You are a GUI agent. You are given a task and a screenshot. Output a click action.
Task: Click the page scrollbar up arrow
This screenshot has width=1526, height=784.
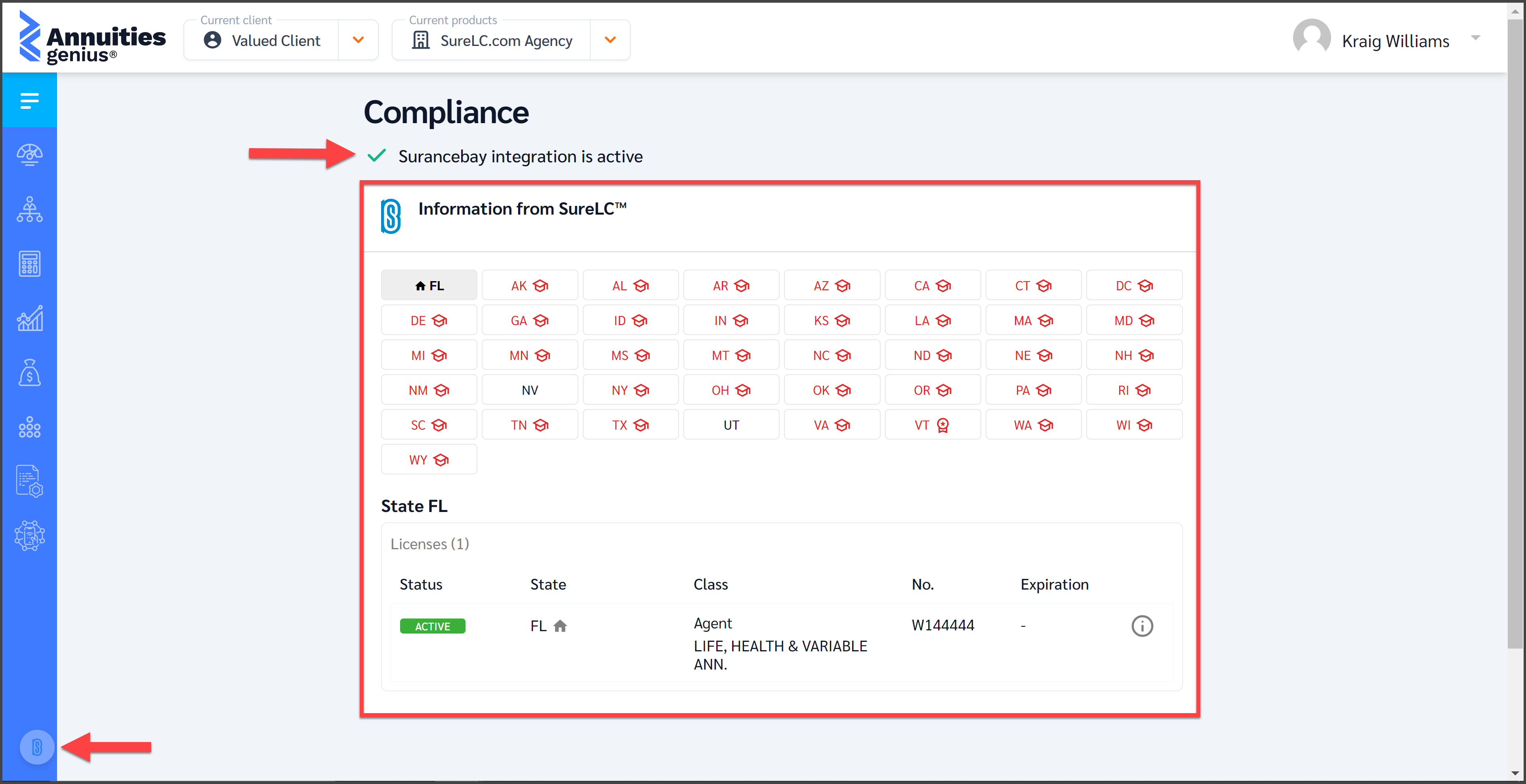1515,11
